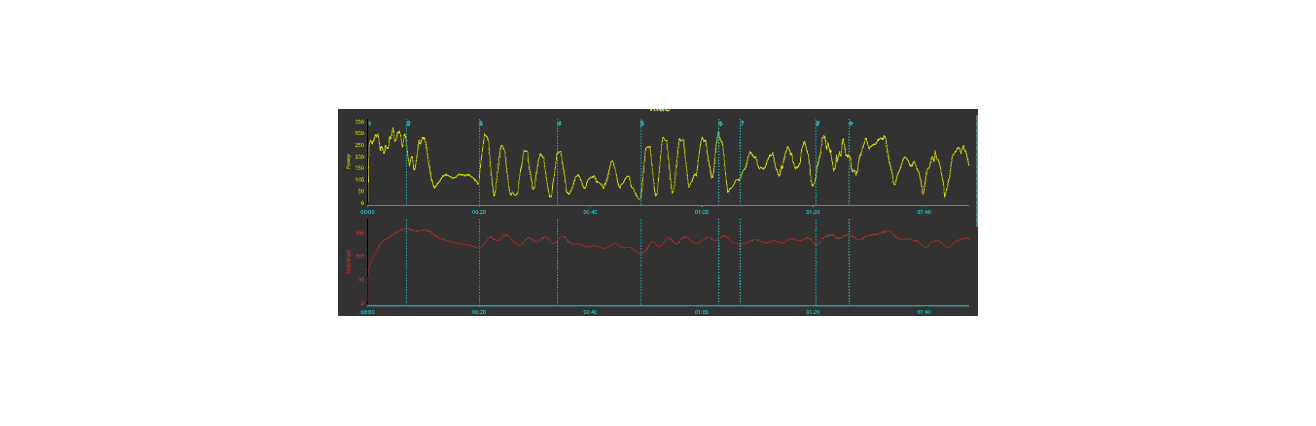Select lap marker 5 on power chart

[x=642, y=123]
